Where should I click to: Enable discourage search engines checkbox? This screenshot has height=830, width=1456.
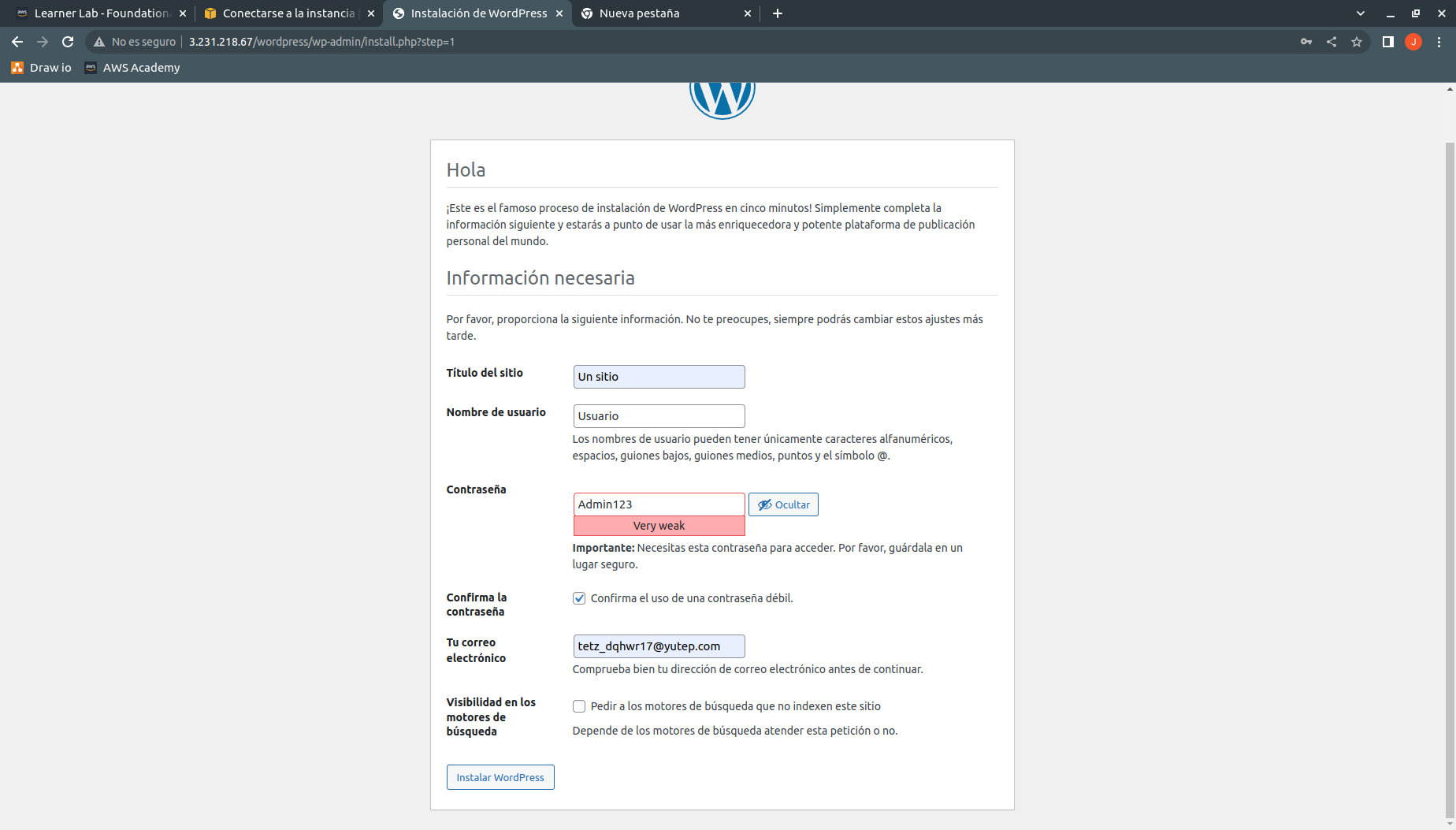pos(579,706)
